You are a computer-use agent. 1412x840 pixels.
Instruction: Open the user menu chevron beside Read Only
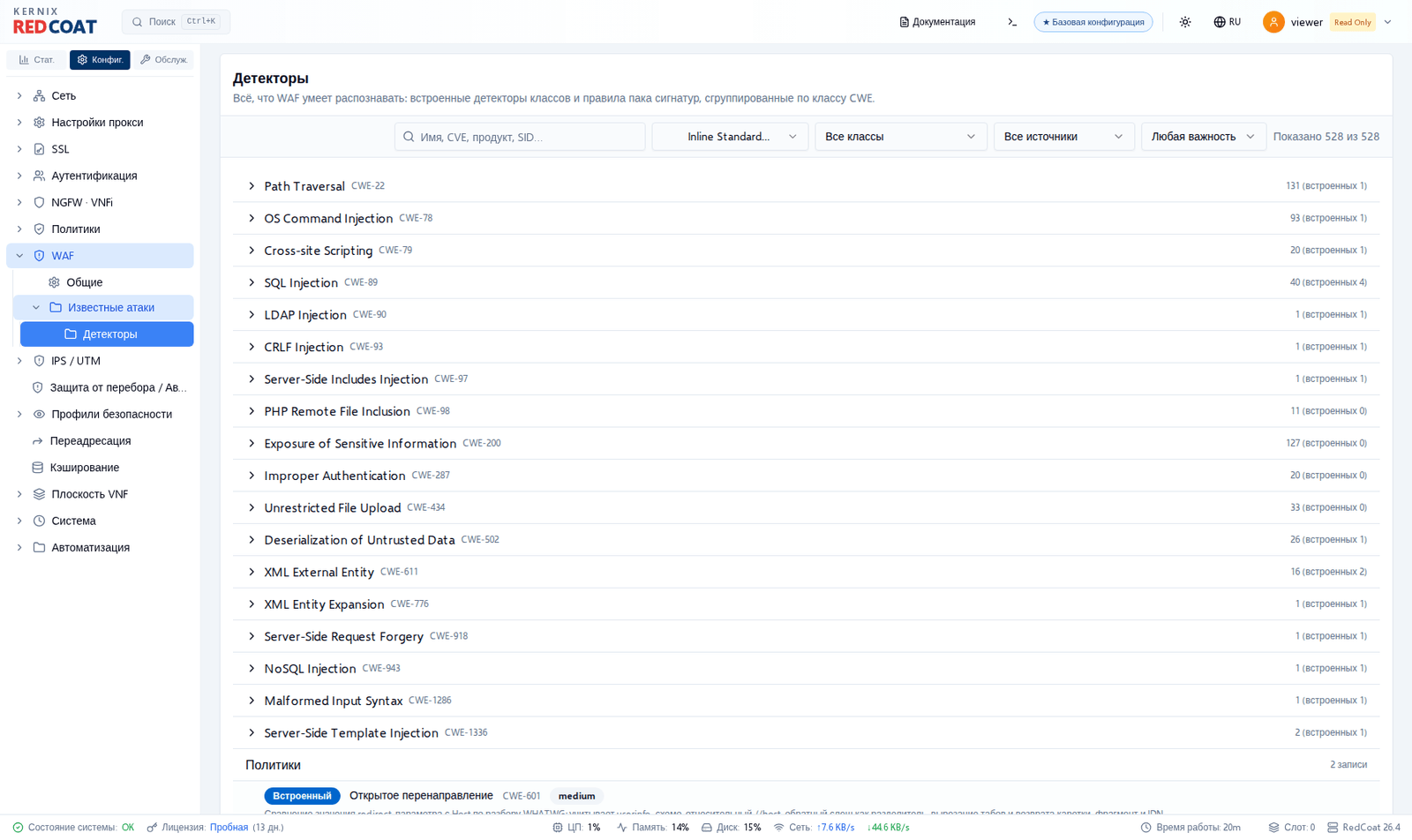pos(1387,22)
